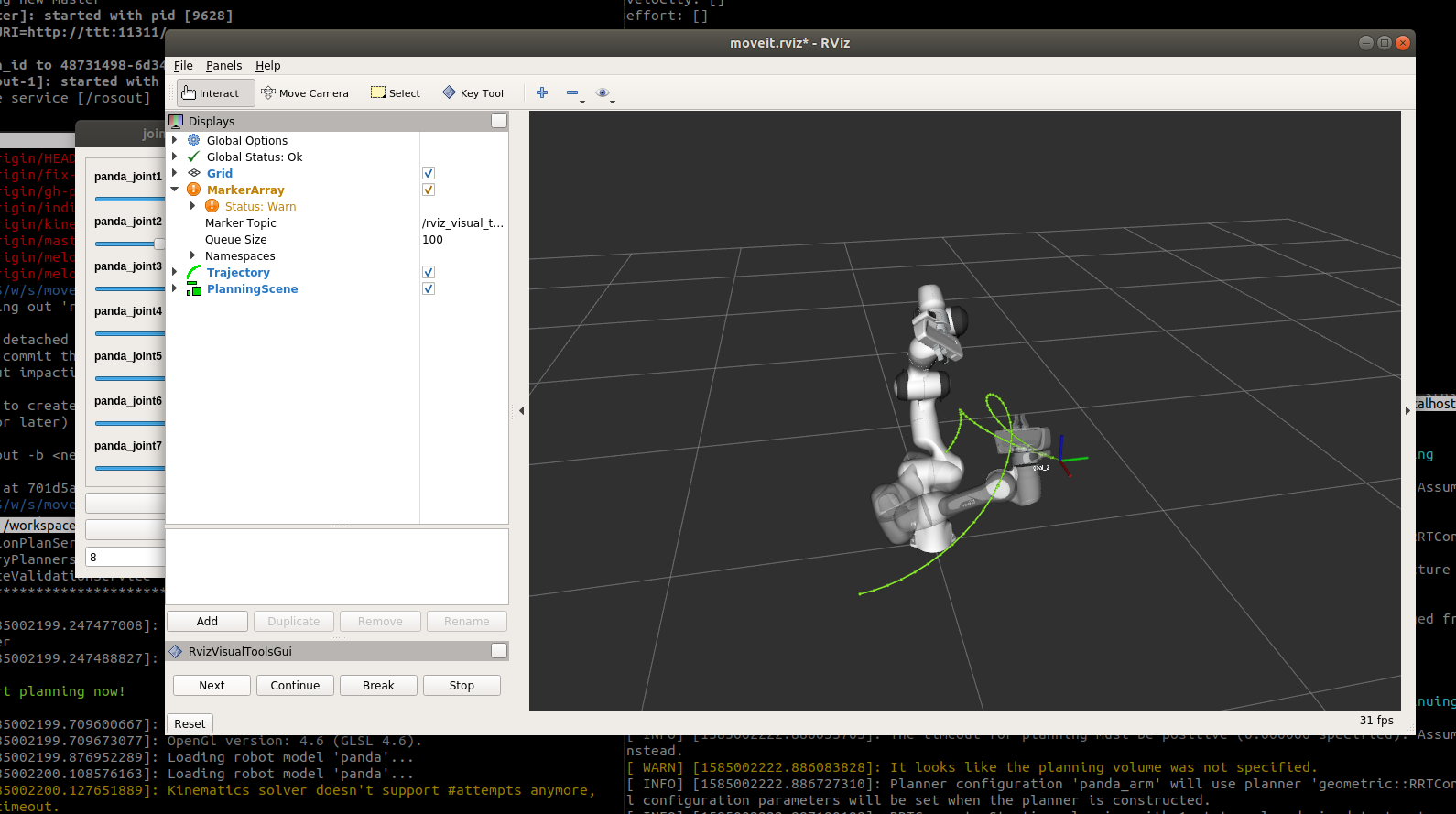The width and height of the screenshot is (1456, 814).
Task: Collapse the left panel with arrow handle
Action: [x=521, y=410]
